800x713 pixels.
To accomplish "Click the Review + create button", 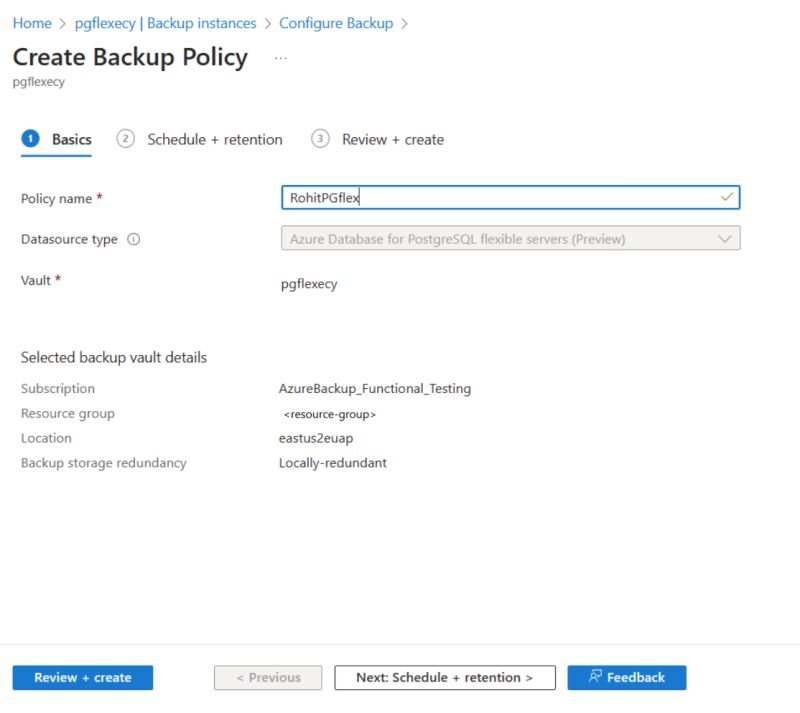I will [81, 677].
